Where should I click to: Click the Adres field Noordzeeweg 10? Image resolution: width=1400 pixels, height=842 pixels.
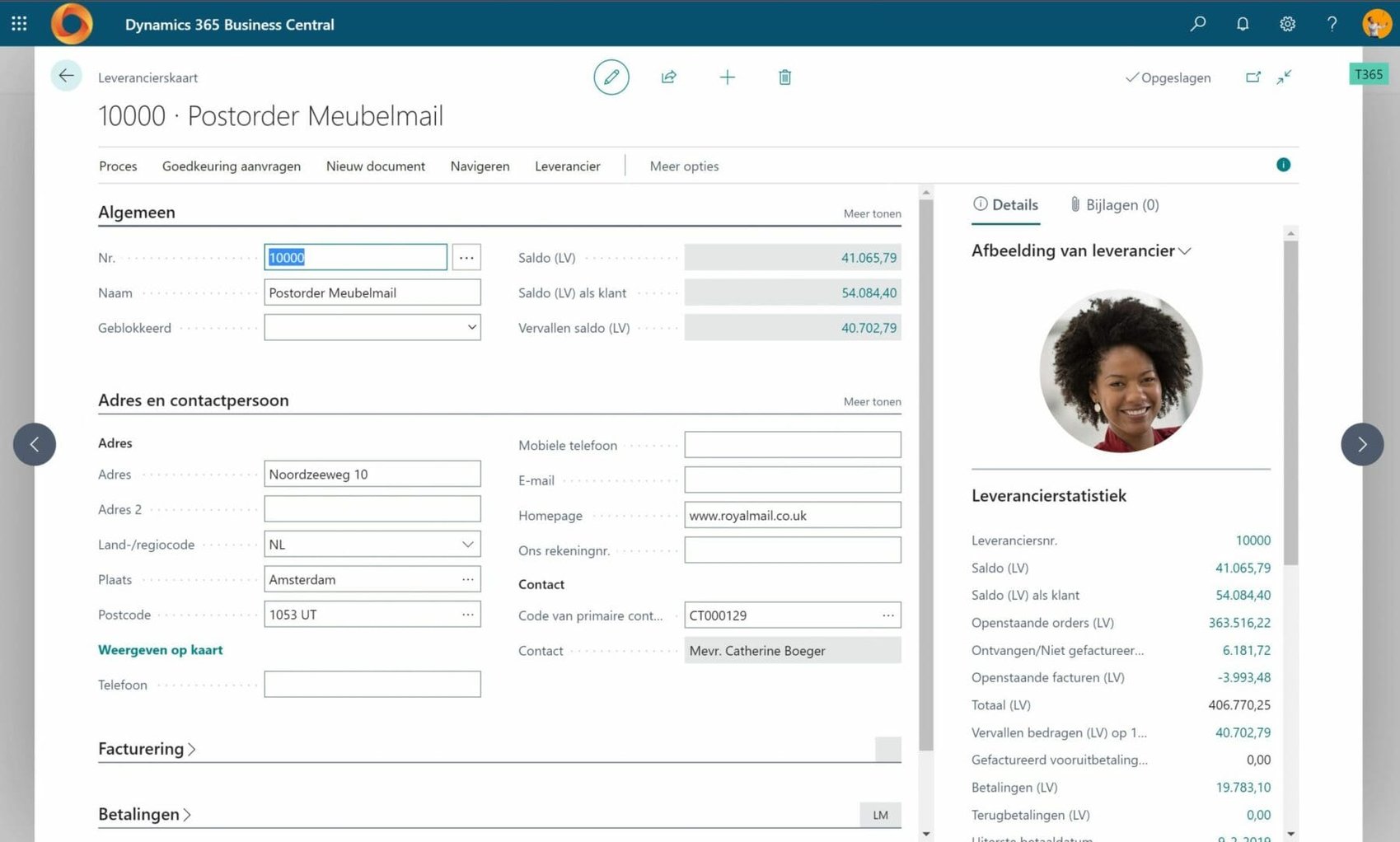click(x=372, y=474)
